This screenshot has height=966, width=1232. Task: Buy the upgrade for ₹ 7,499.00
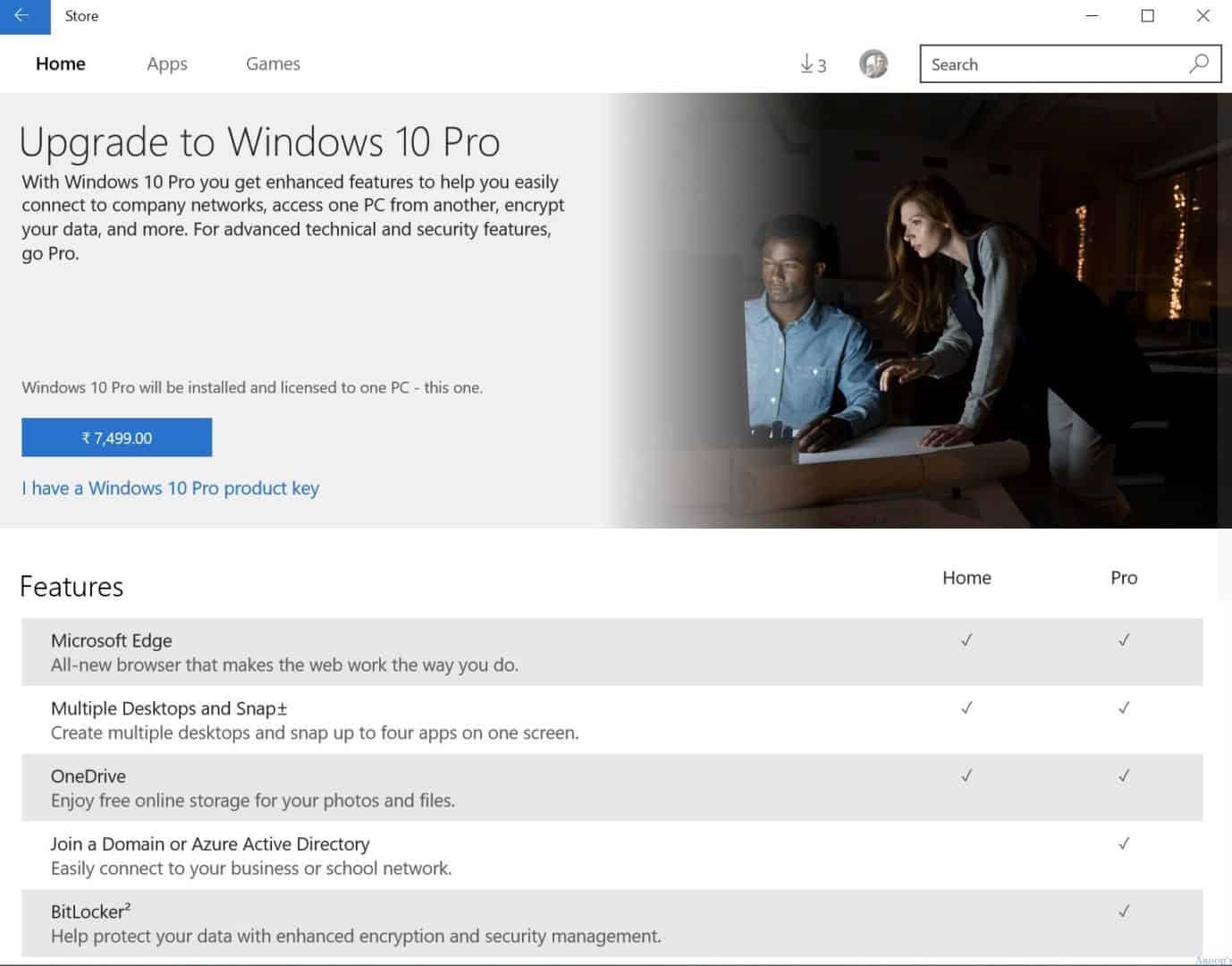pyautogui.click(x=117, y=437)
